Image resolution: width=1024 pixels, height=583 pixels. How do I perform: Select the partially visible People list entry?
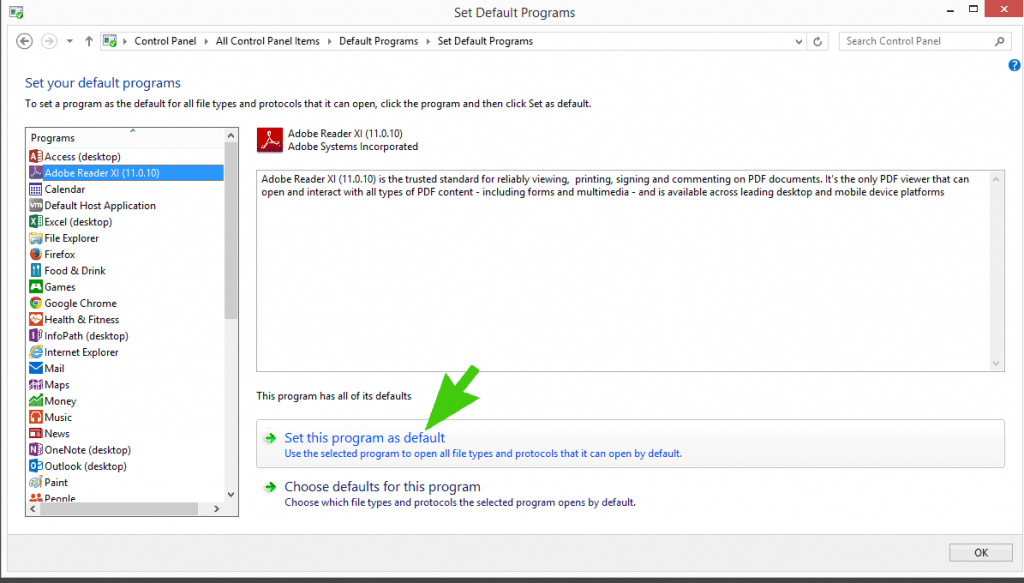(x=60, y=498)
